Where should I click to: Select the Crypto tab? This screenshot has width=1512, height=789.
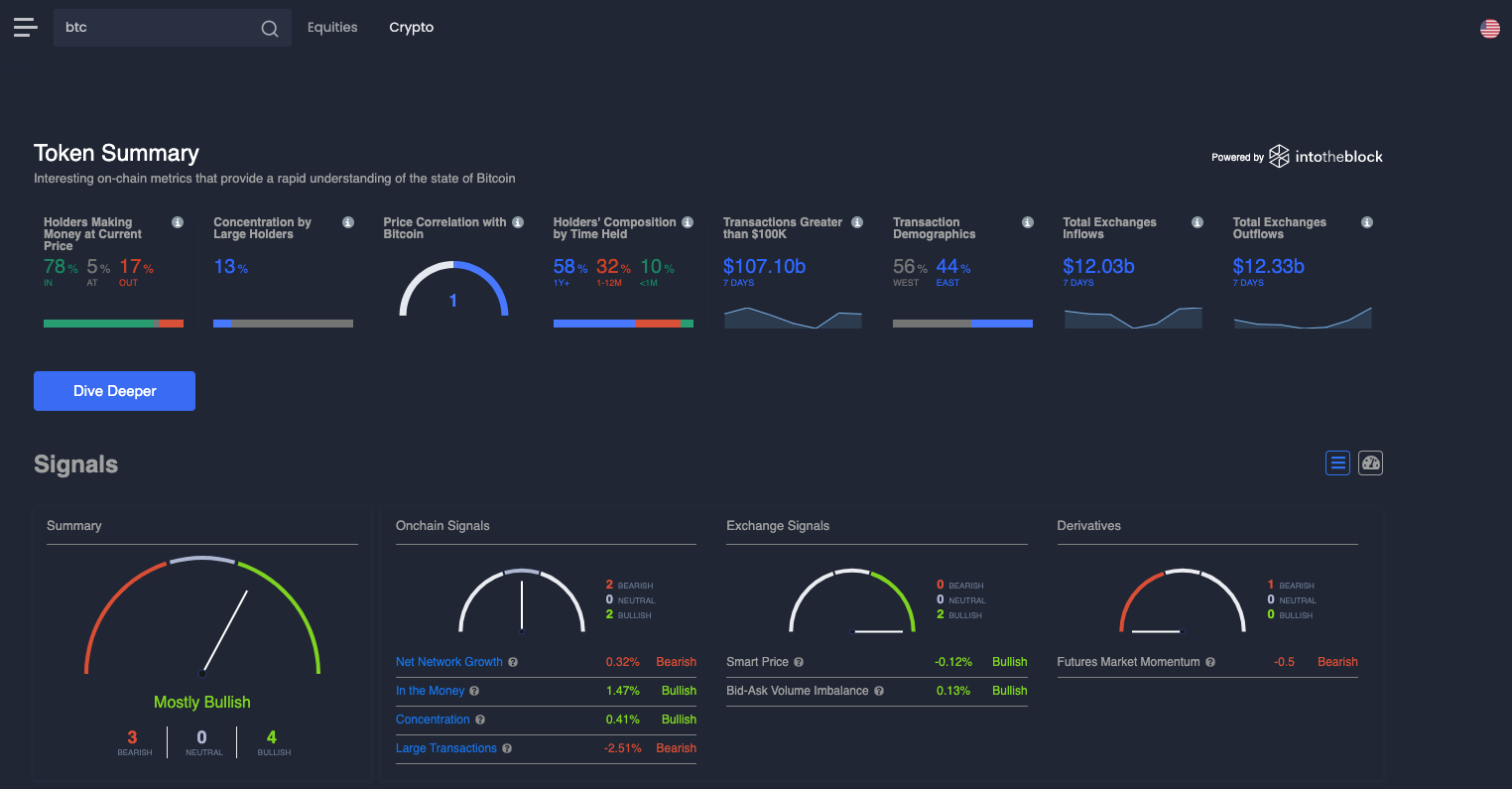pyautogui.click(x=411, y=27)
